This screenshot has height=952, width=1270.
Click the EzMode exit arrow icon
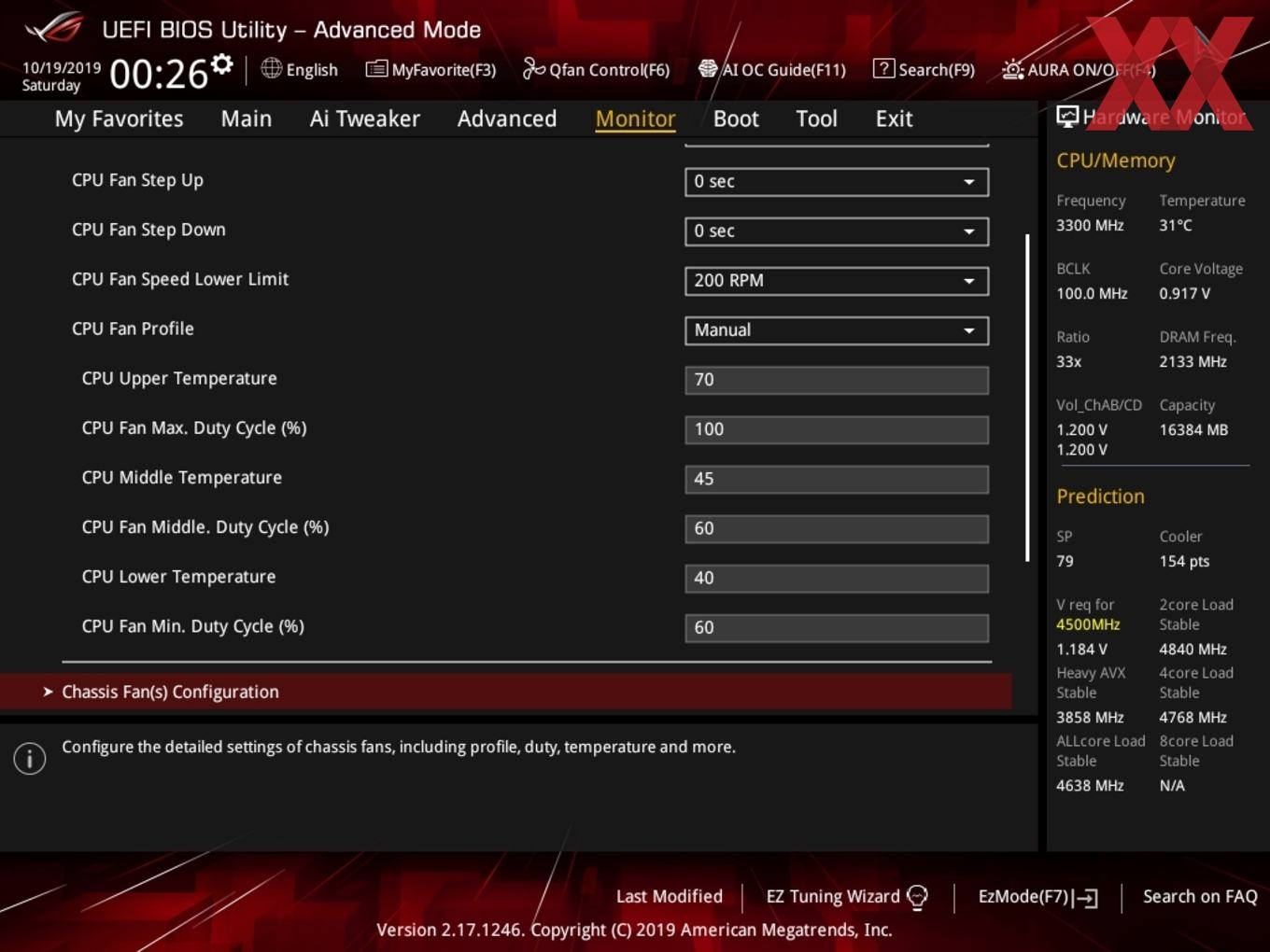click(x=1085, y=898)
